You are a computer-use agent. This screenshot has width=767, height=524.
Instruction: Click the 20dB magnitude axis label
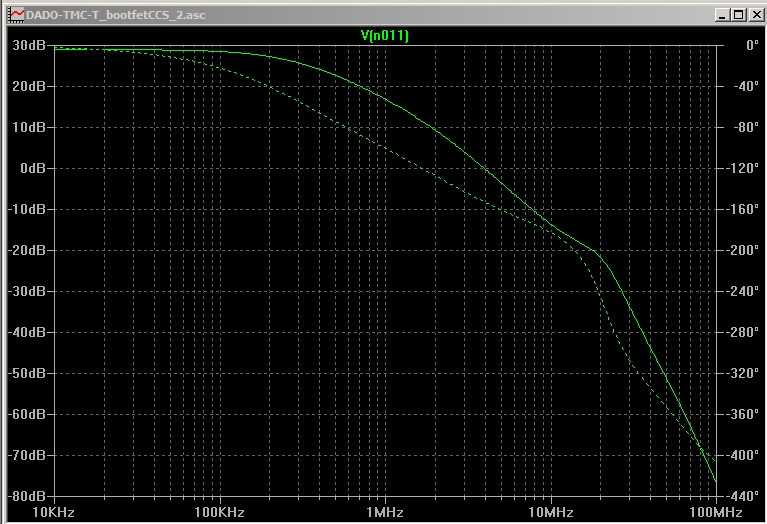[29, 87]
